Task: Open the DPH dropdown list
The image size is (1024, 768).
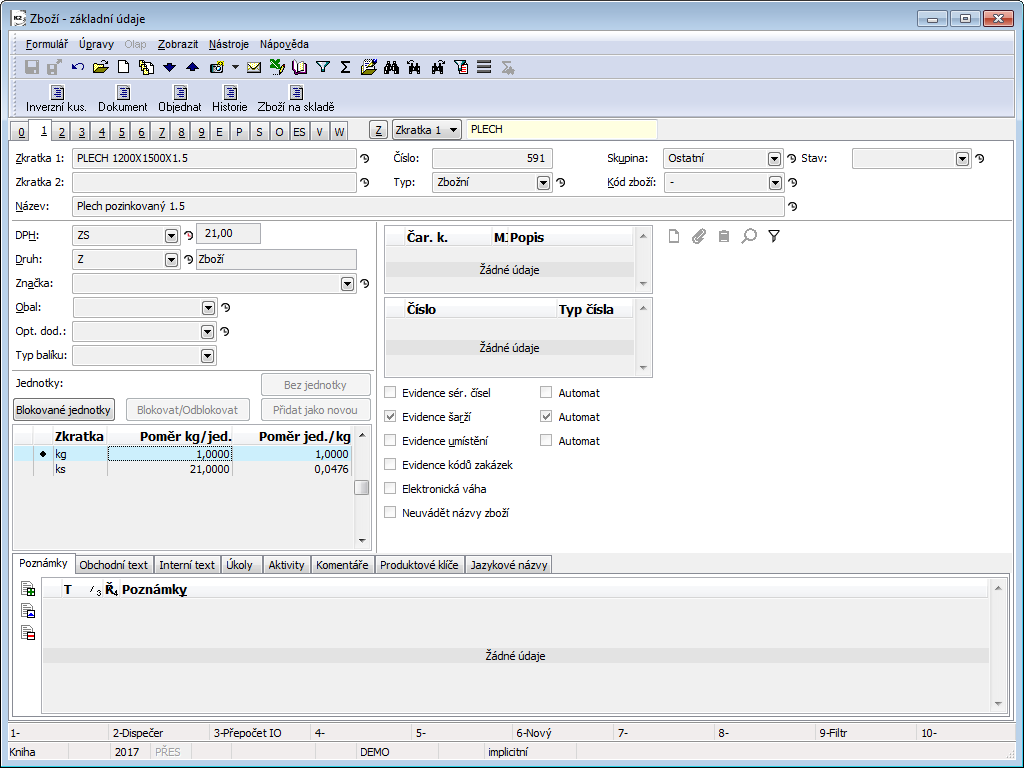Action: 171,236
